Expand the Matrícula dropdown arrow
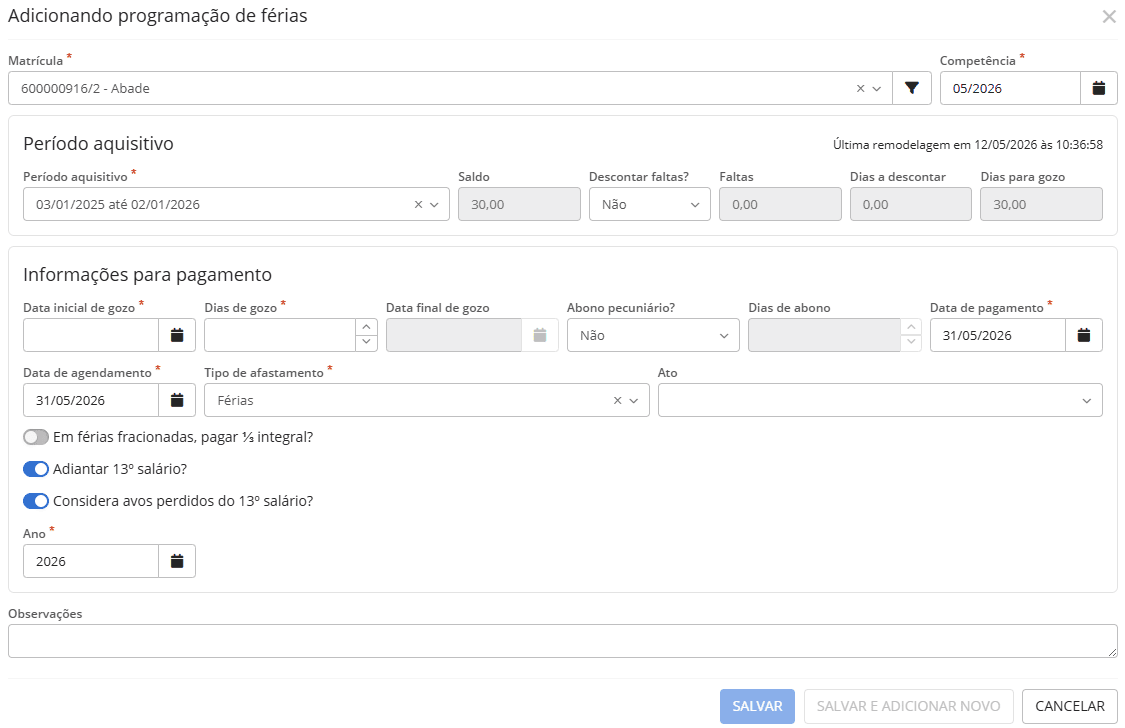Image resolution: width=1125 pixels, height=728 pixels. [x=877, y=88]
